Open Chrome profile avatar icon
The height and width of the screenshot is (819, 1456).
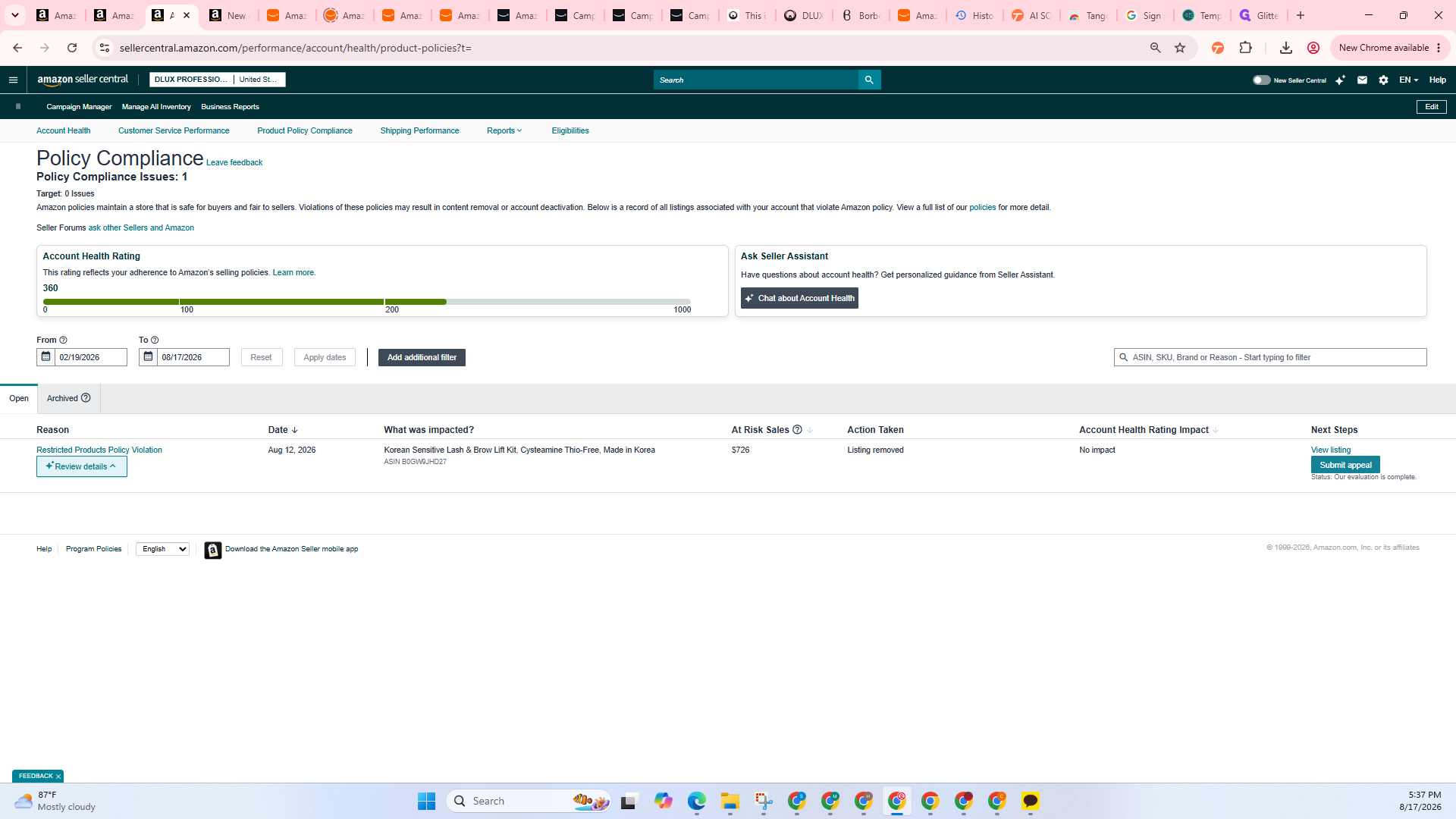(1313, 48)
